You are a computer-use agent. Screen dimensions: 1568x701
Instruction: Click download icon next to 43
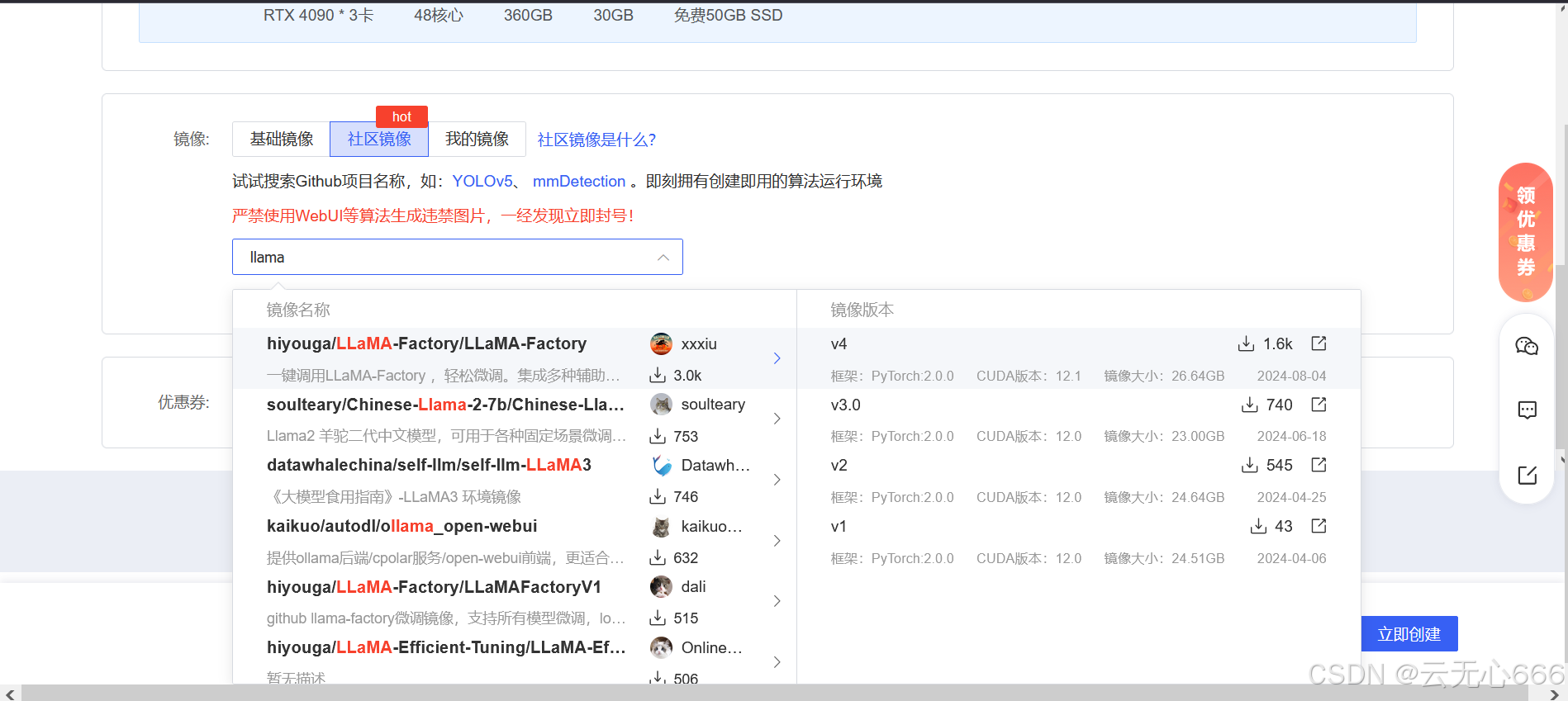(x=1258, y=527)
